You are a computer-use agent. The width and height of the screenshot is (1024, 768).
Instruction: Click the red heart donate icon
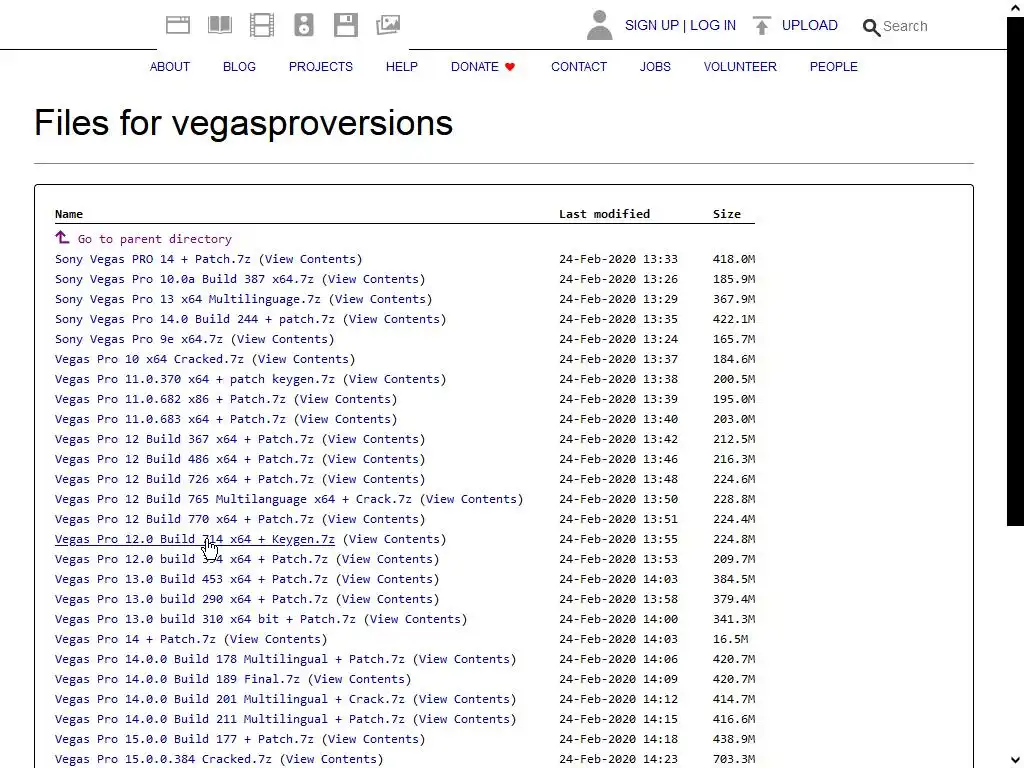click(x=510, y=67)
